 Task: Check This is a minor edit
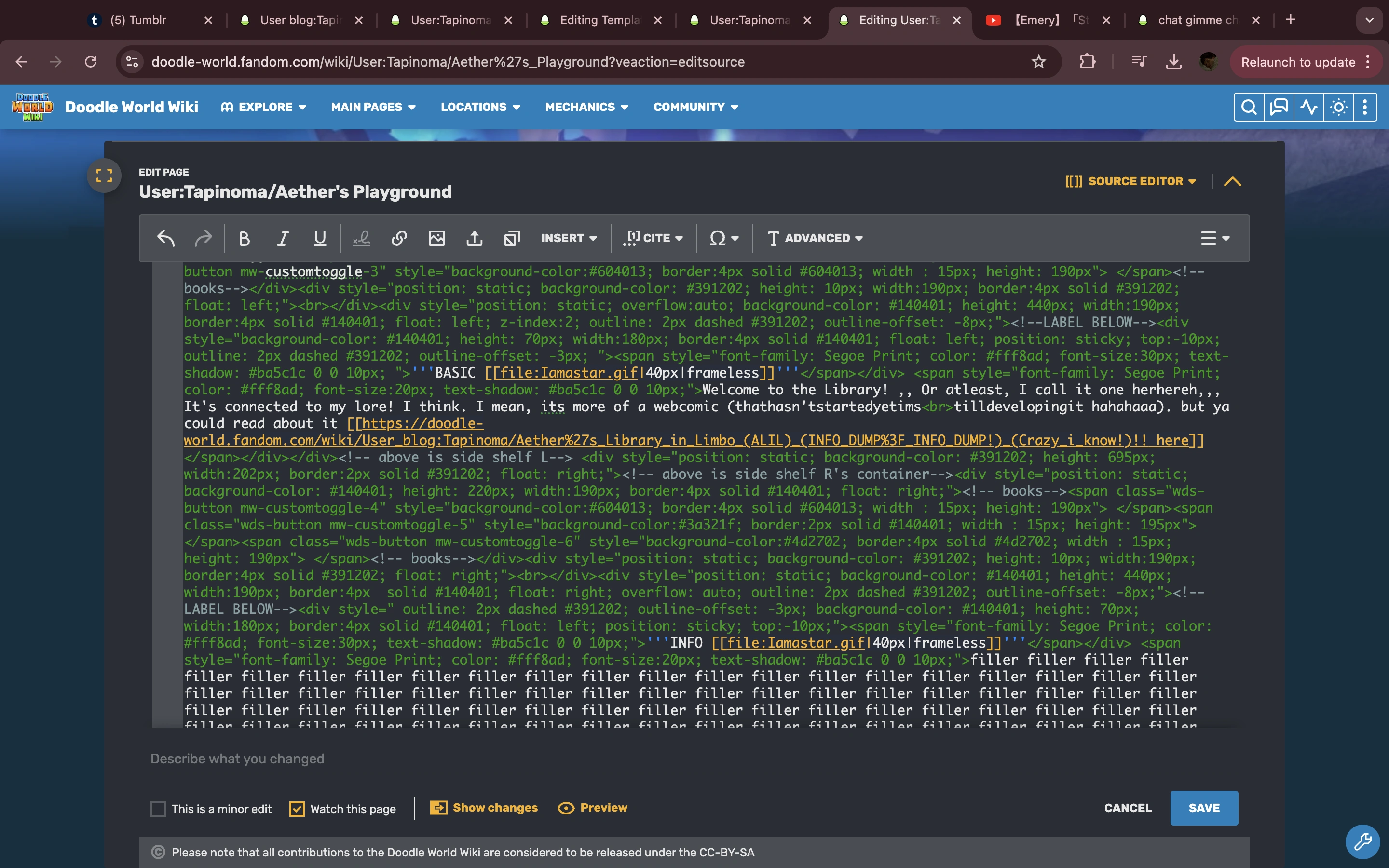(x=158, y=809)
